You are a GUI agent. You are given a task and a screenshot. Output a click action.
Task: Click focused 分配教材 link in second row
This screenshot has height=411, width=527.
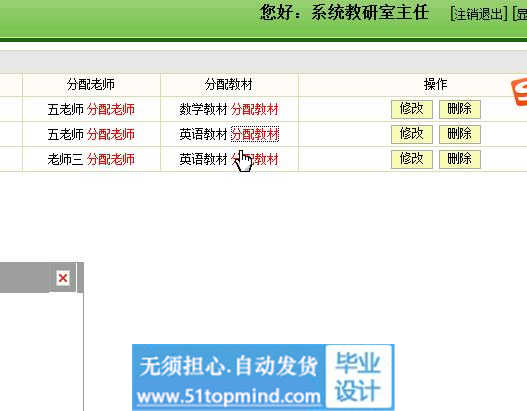(255, 134)
